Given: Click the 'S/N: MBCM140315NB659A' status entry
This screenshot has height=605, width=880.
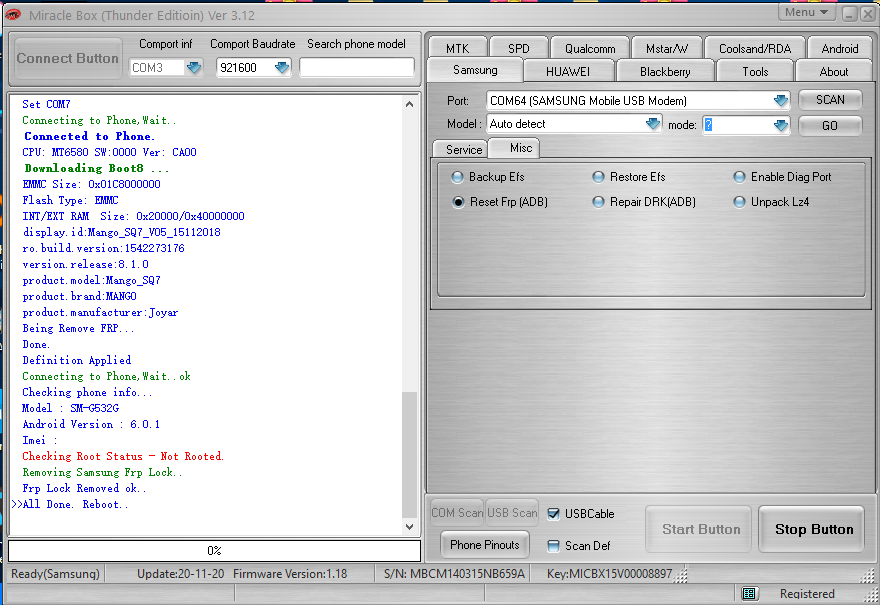Looking at the screenshot, I should click(x=454, y=574).
